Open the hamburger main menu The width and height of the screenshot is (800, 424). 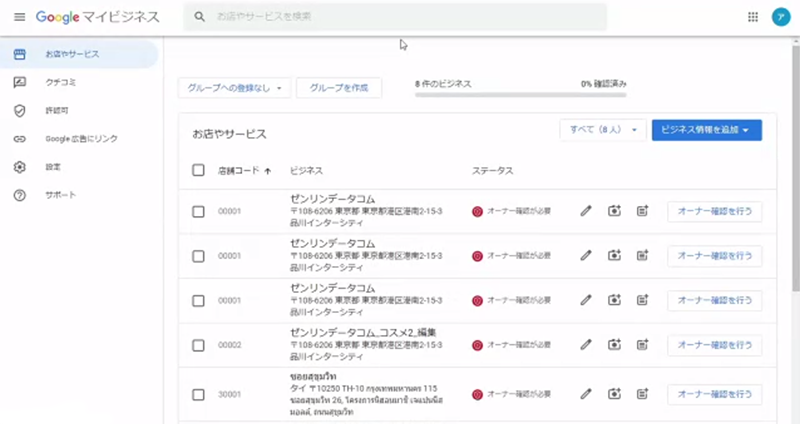point(19,17)
